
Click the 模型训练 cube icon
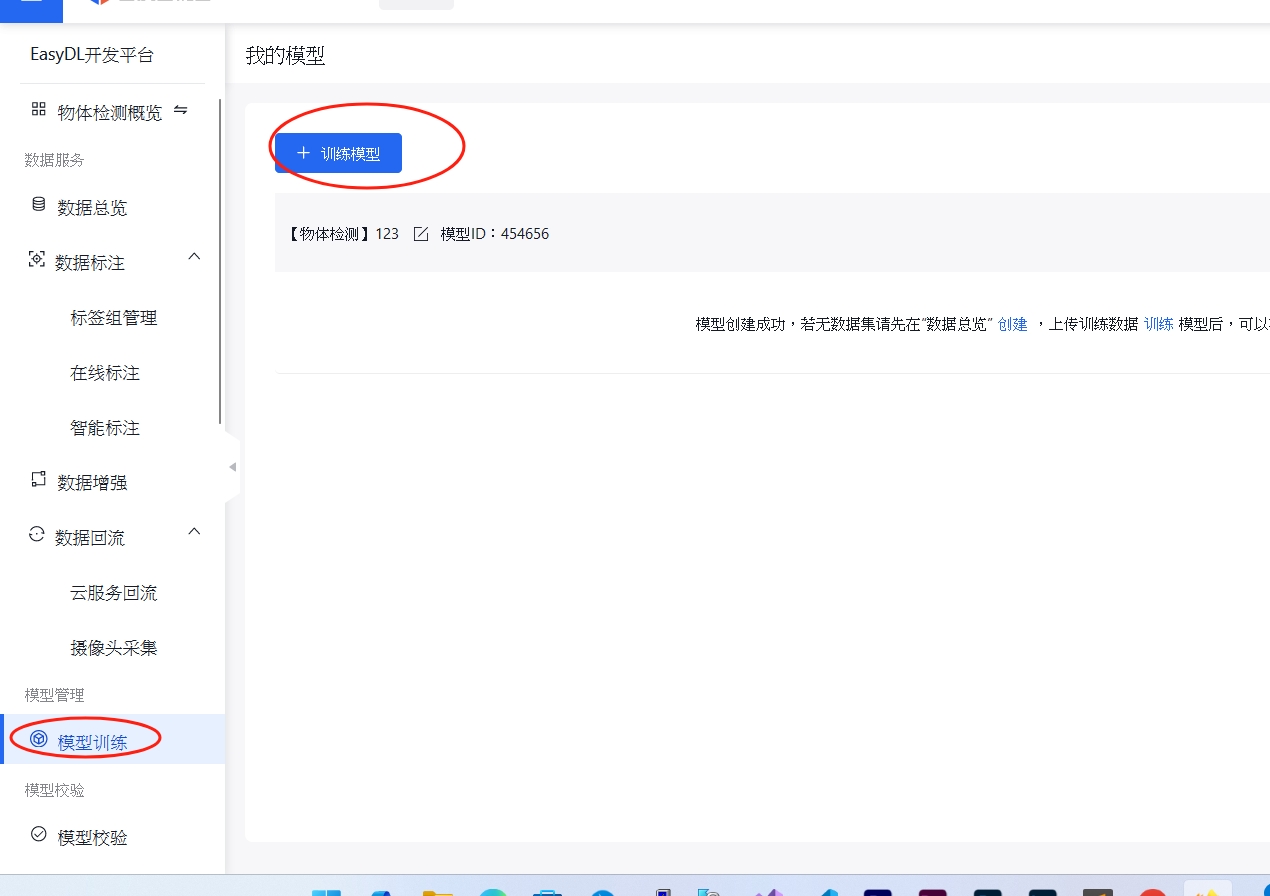tap(39, 739)
